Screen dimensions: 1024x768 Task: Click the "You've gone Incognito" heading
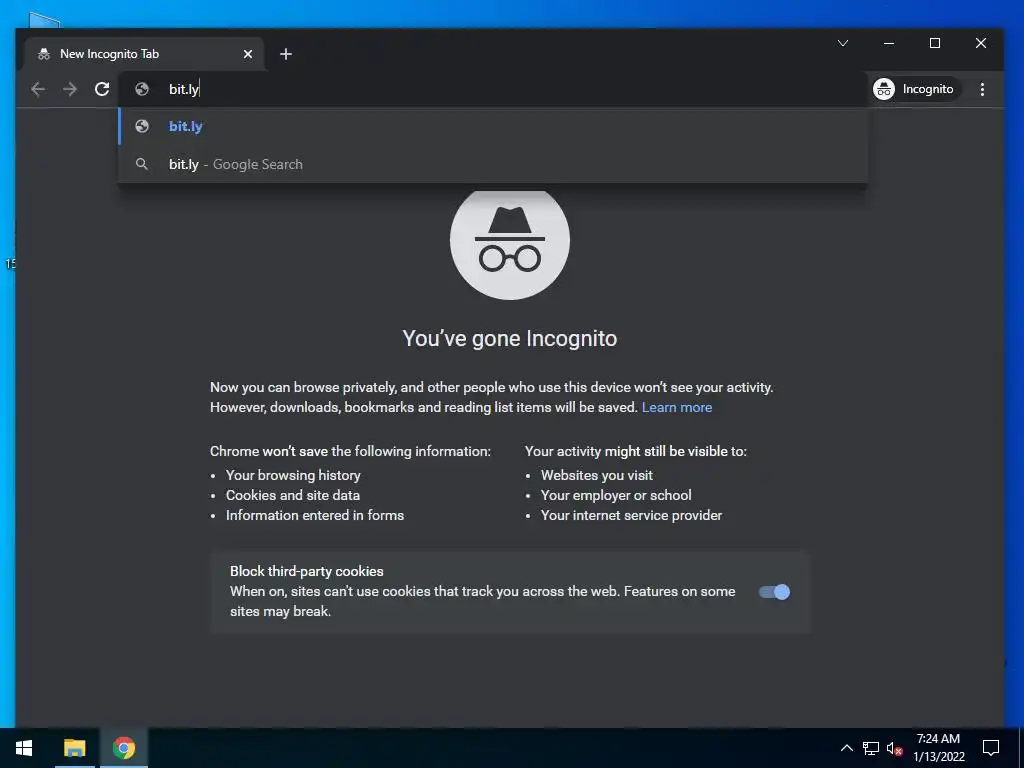pos(509,338)
